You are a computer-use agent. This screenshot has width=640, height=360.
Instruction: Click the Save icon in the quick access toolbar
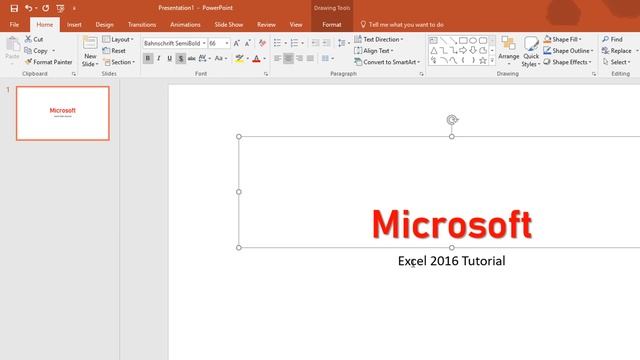pos(14,8)
